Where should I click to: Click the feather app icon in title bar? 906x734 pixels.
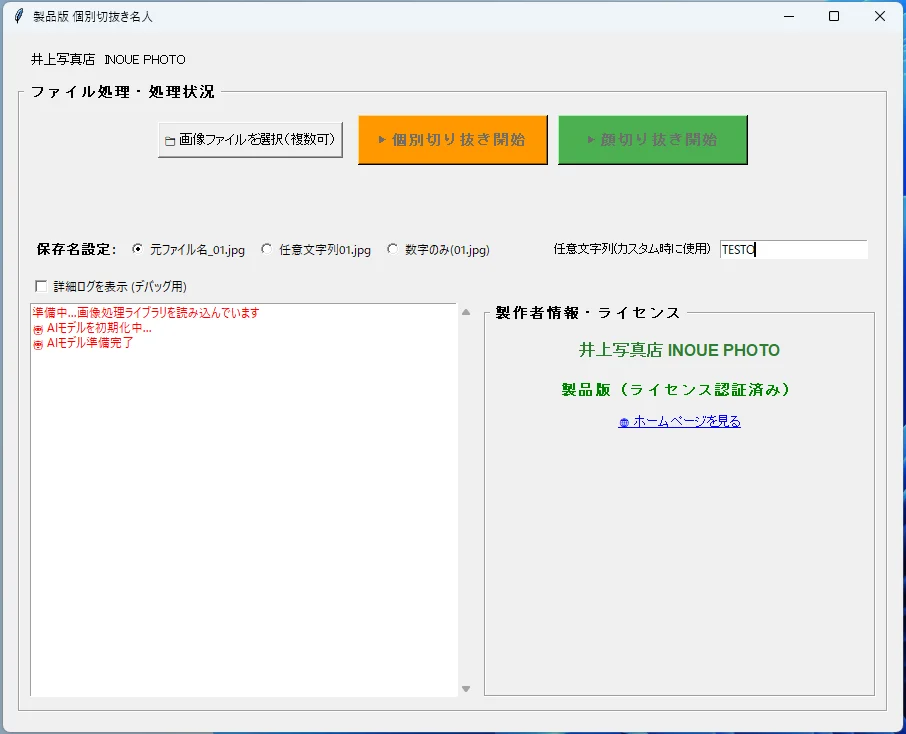pyautogui.click(x=19, y=16)
